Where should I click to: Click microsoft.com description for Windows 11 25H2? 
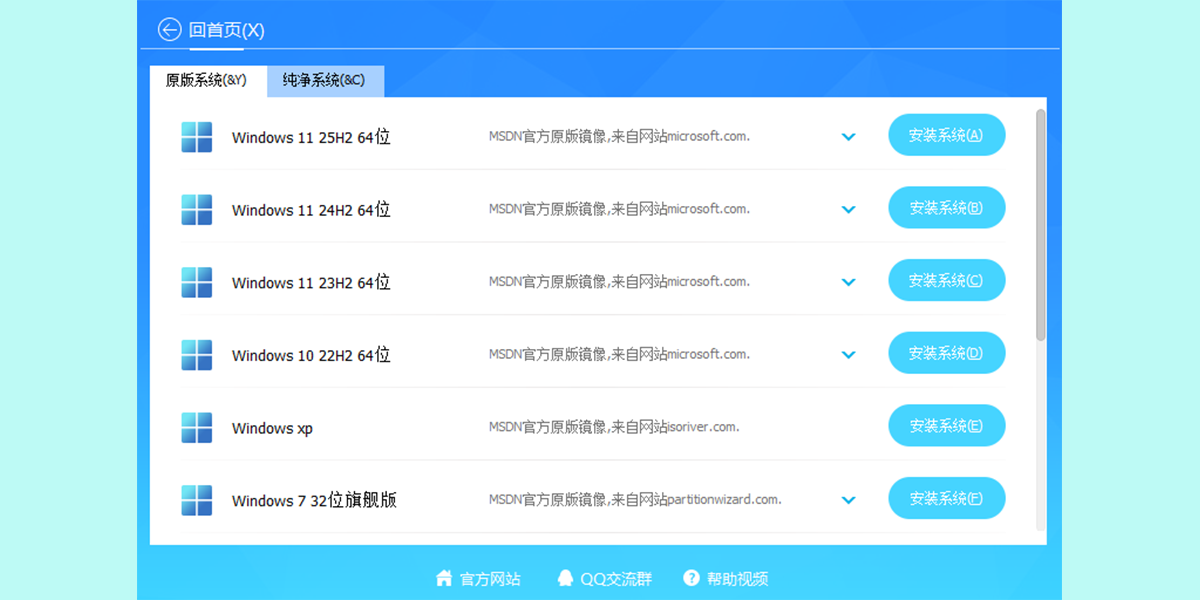(619, 136)
